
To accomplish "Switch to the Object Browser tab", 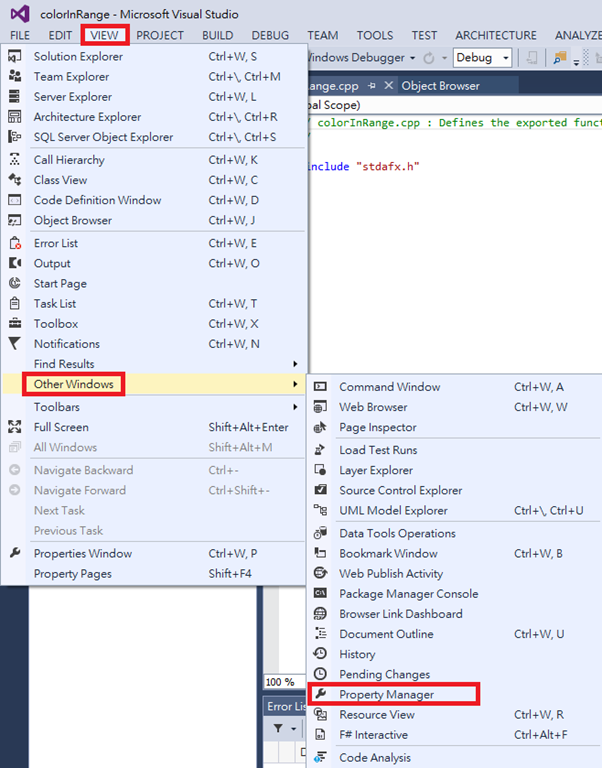I will 440,86.
